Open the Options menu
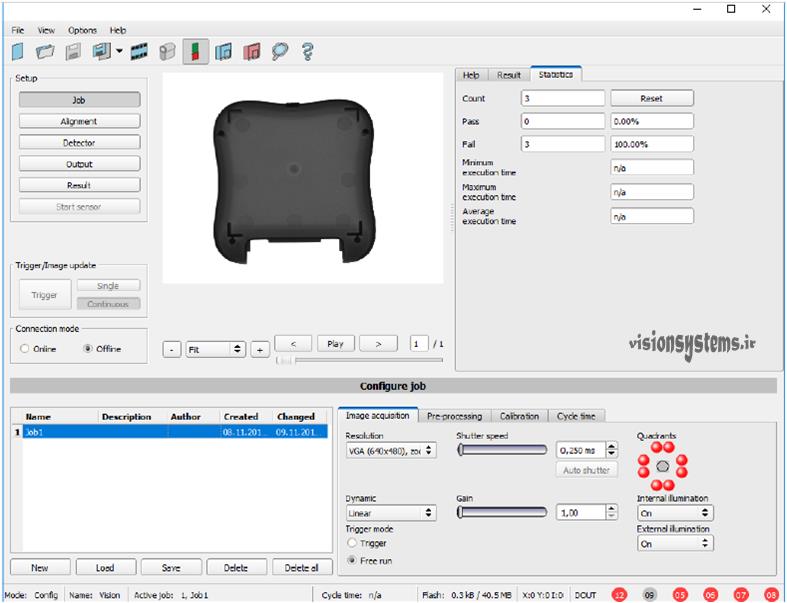The width and height of the screenshot is (787, 603). point(82,31)
